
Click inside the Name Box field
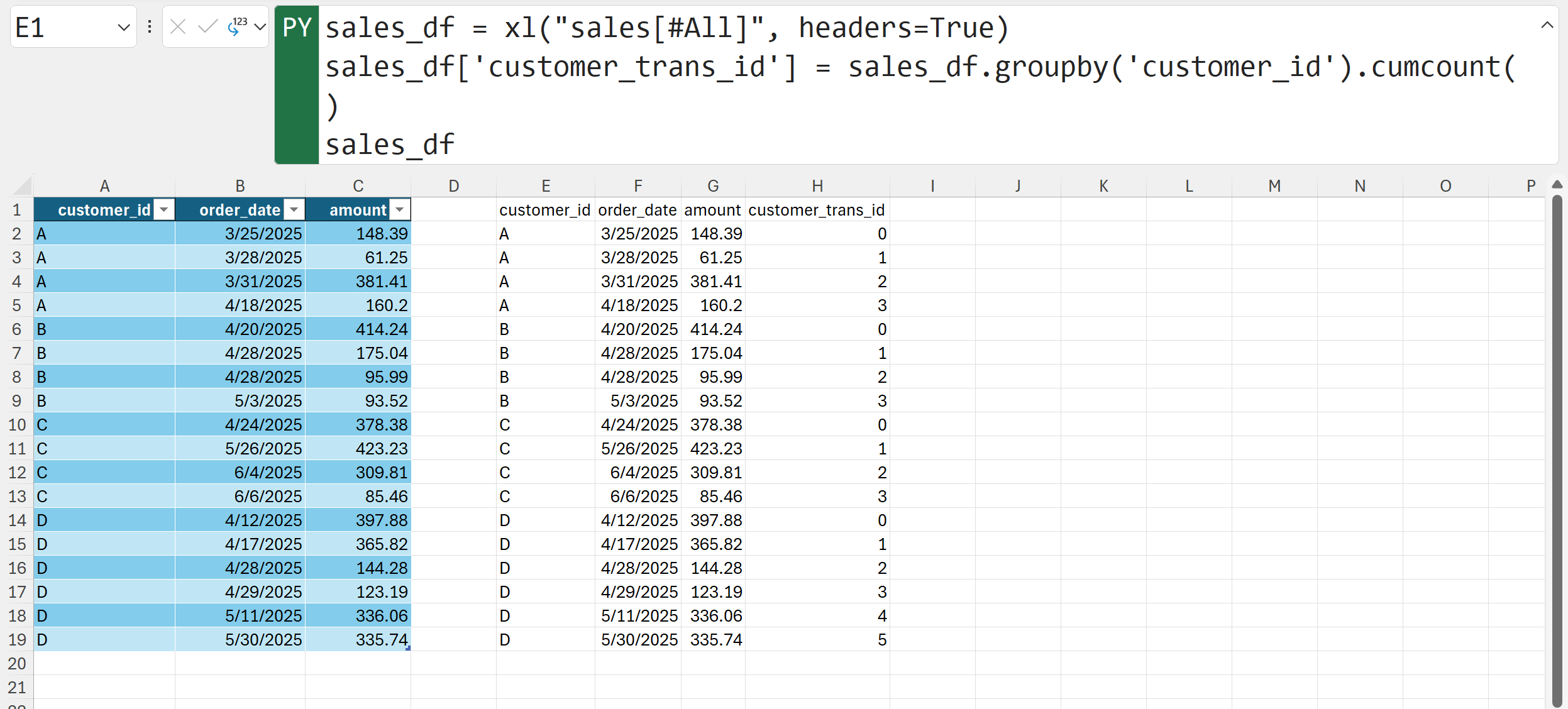[x=63, y=27]
